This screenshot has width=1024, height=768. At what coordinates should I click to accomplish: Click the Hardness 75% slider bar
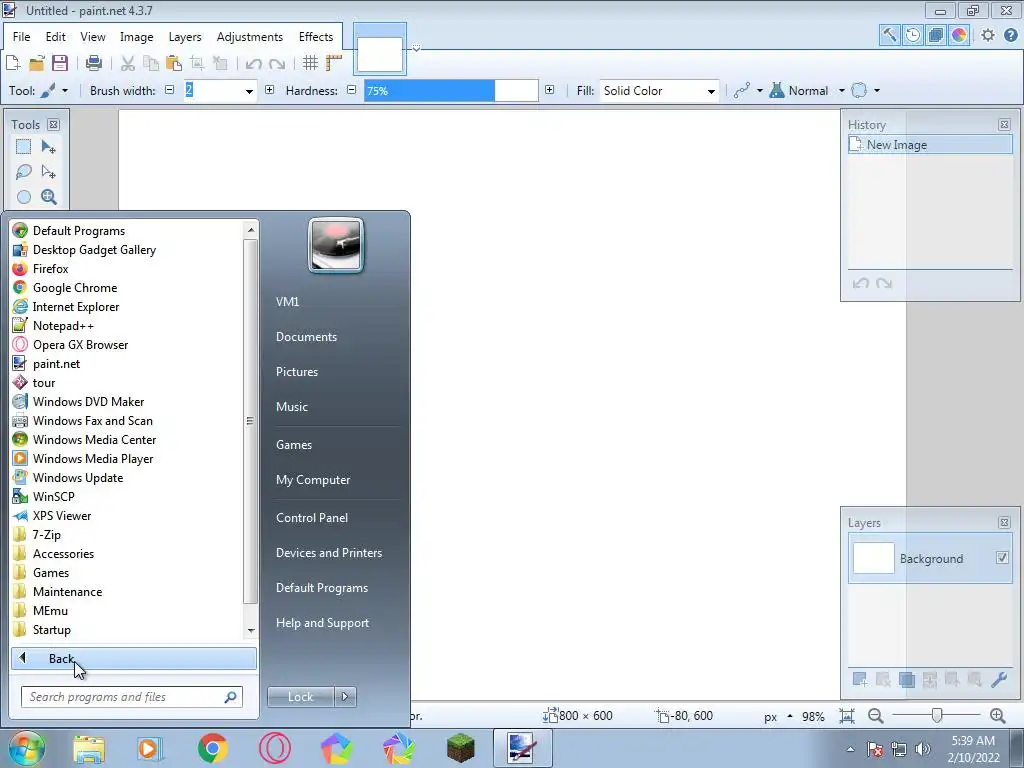(x=451, y=91)
